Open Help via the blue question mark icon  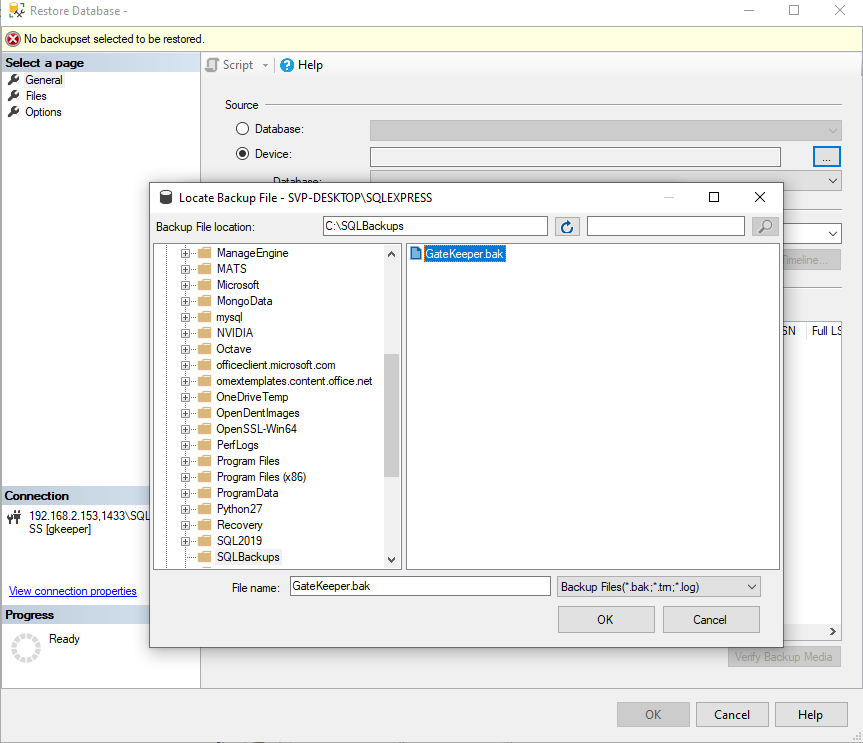point(288,64)
